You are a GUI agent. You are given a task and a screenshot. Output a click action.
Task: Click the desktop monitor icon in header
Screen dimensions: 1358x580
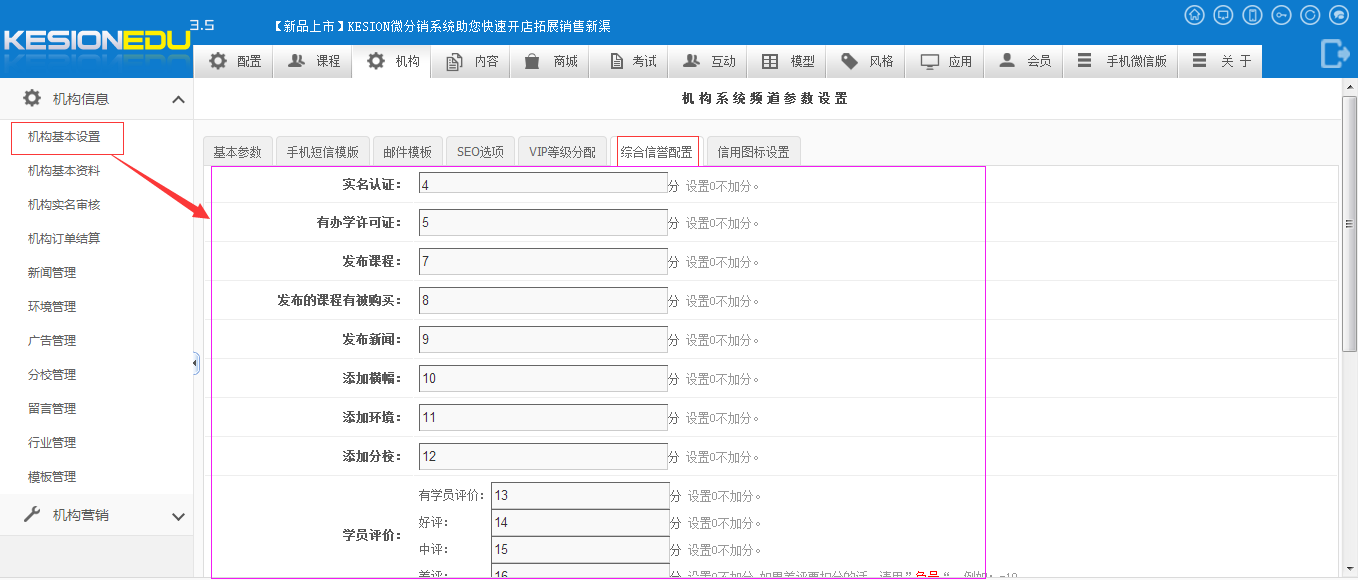pyautogui.click(x=1223, y=15)
